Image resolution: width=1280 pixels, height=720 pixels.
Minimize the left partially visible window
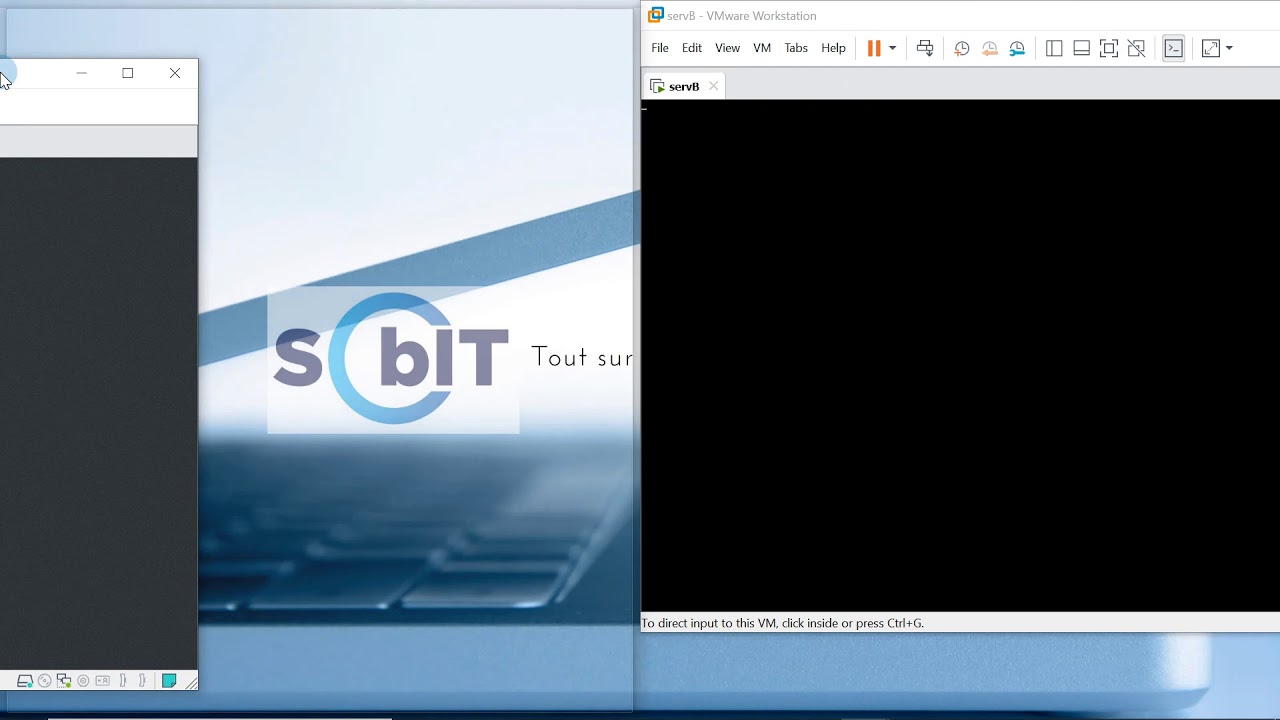point(82,73)
